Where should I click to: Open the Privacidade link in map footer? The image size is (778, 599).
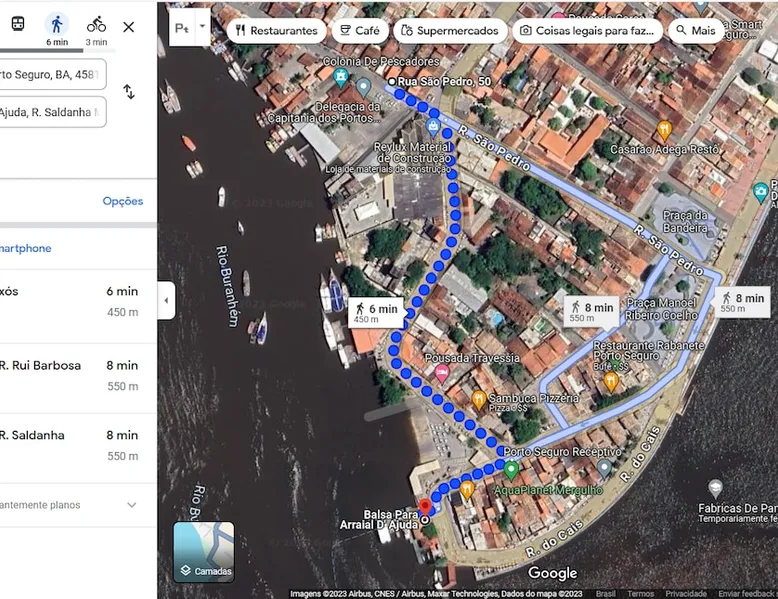click(686, 593)
